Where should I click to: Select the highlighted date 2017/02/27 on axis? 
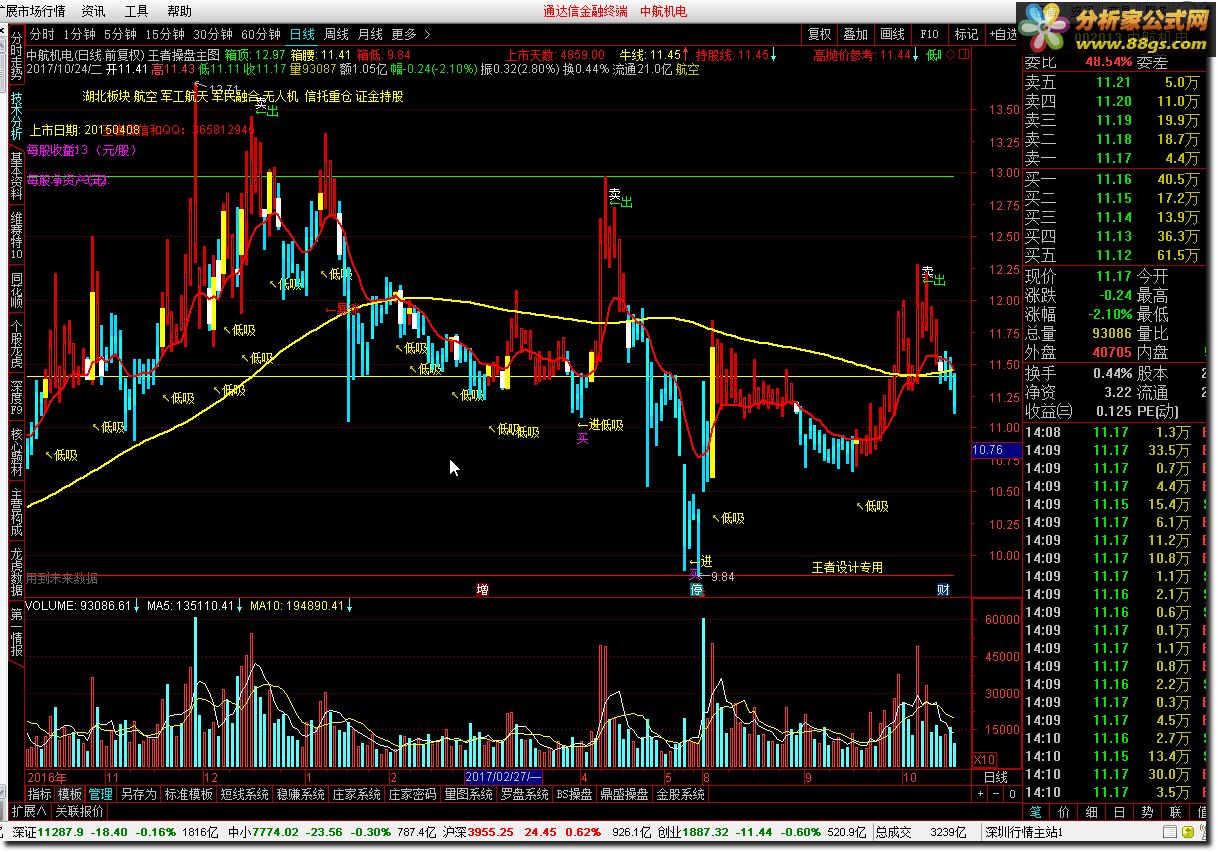click(504, 777)
